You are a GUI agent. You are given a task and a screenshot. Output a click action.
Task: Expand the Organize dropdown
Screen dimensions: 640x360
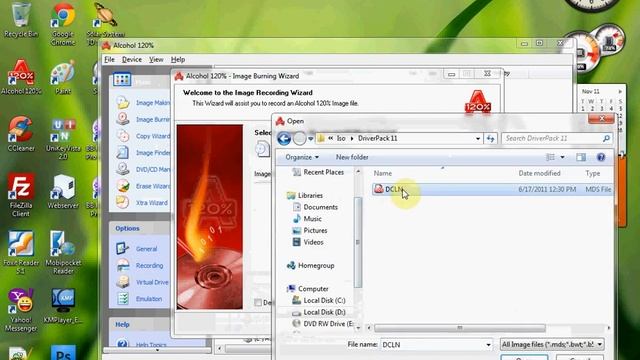(x=302, y=157)
